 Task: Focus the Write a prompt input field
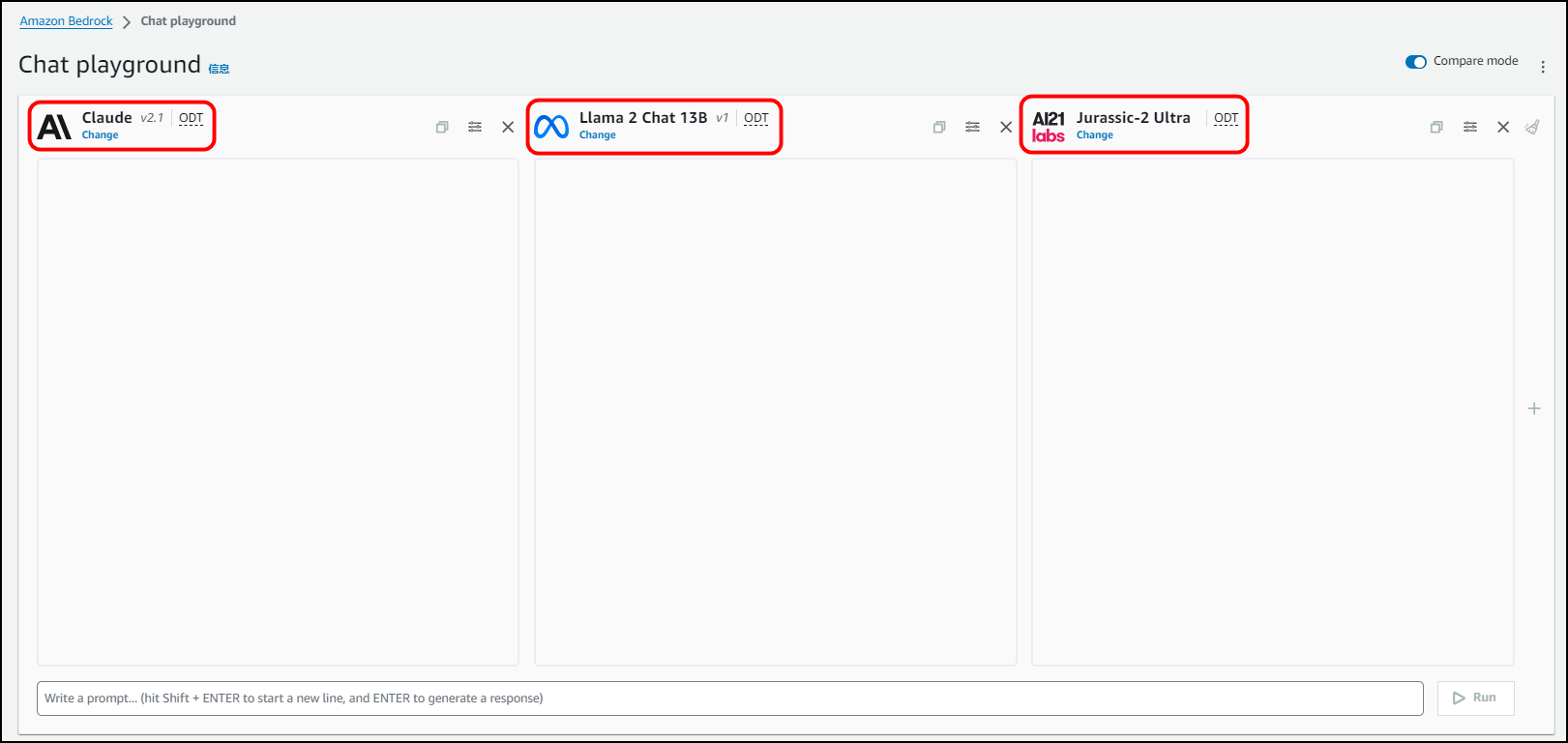(x=730, y=698)
